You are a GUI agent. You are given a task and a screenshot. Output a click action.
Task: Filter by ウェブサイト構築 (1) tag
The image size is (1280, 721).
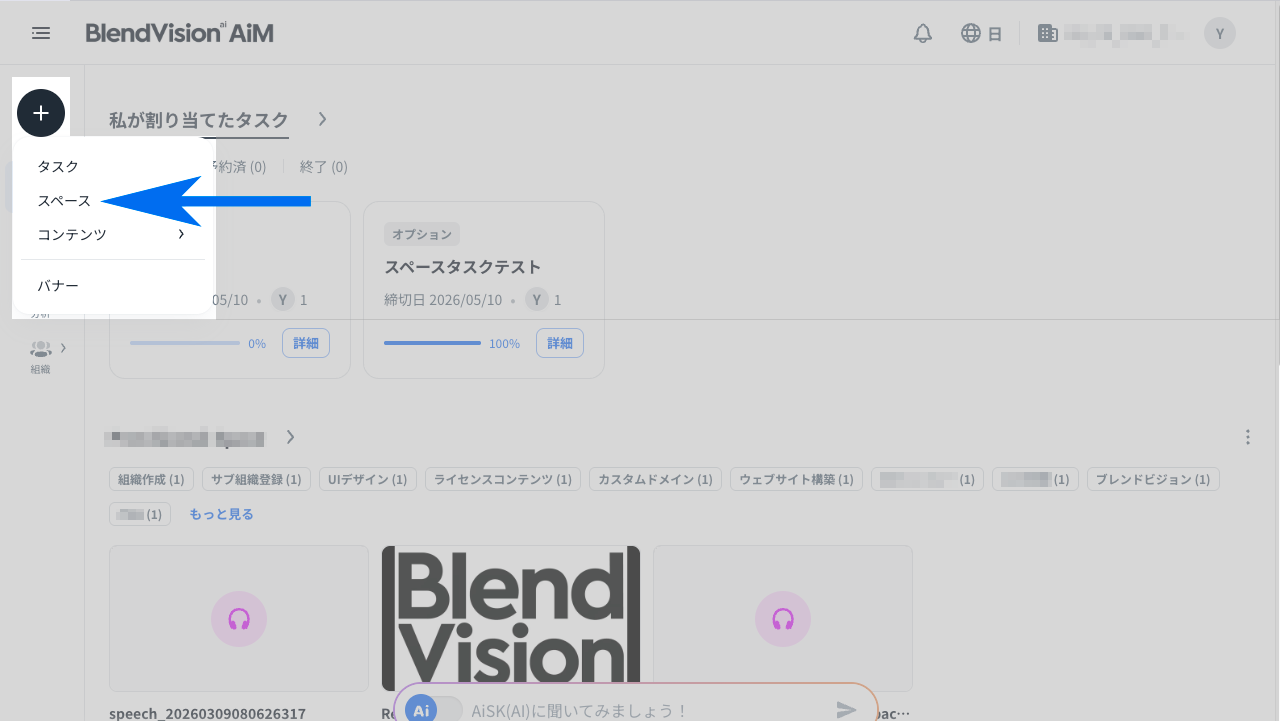pos(797,480)
